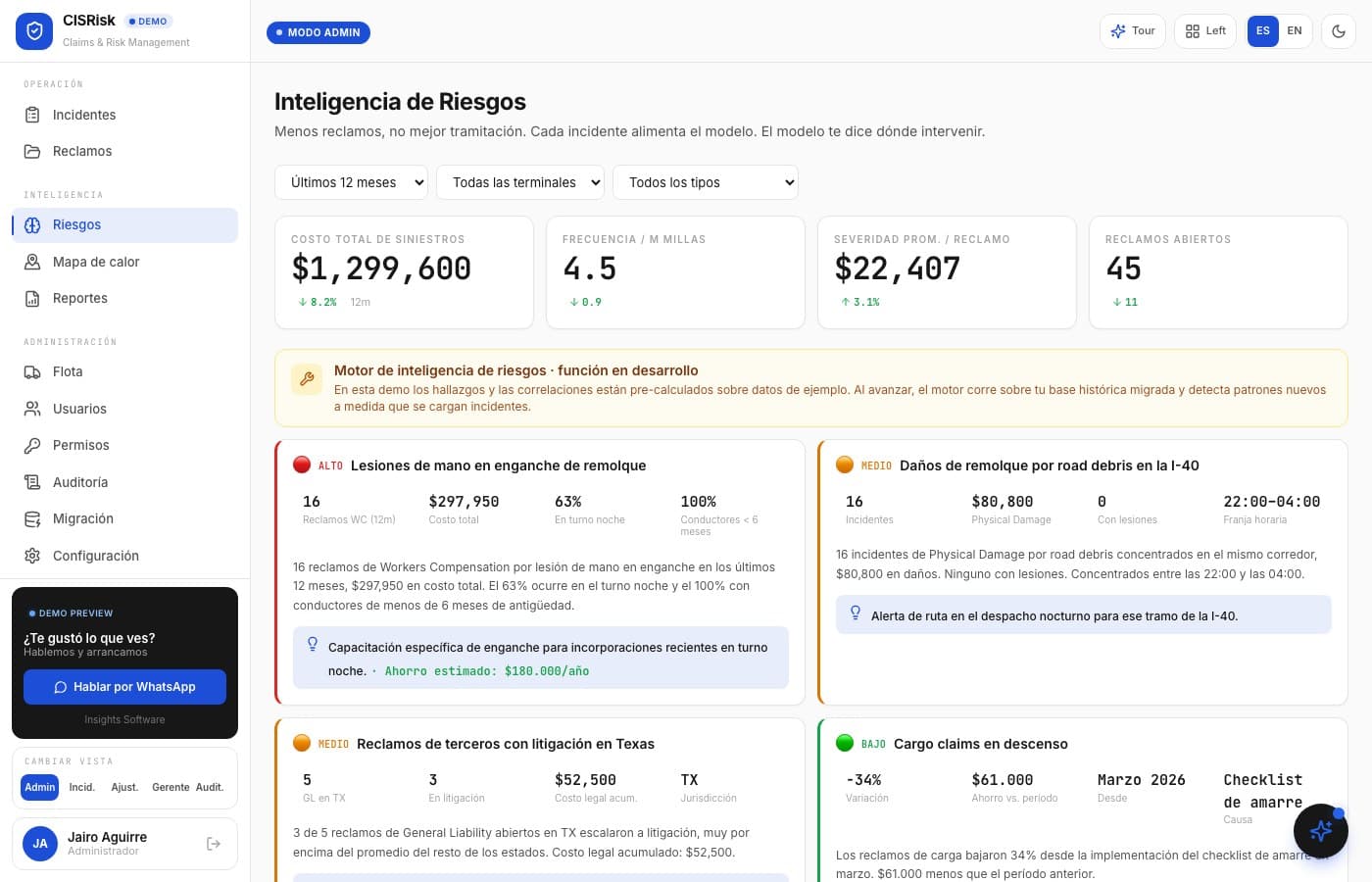Viewport: 1372px width, 882px height.
Task: Switch language to EN
Action: click(x=1295, y=31)
